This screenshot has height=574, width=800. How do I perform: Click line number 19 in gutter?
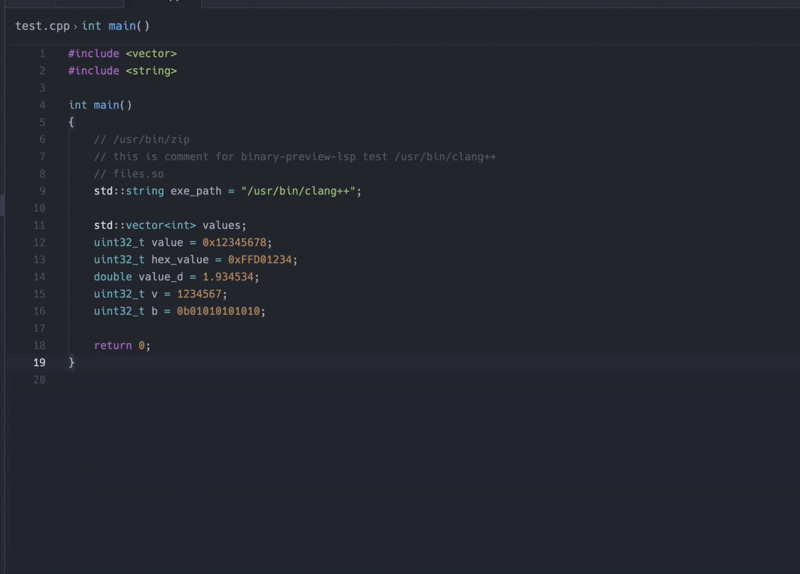(39, 363)
